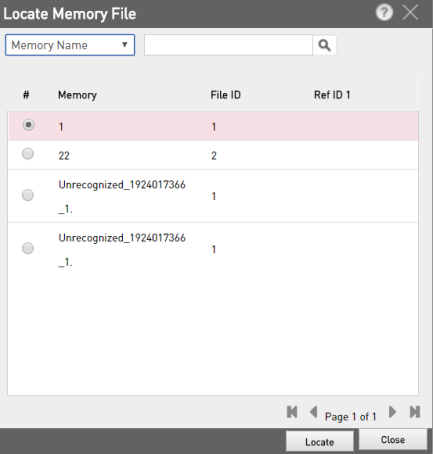The height and width of the screenshot is (454, 433).
Task: Click the magnifier search icon
Action: (x=324, y=45)
